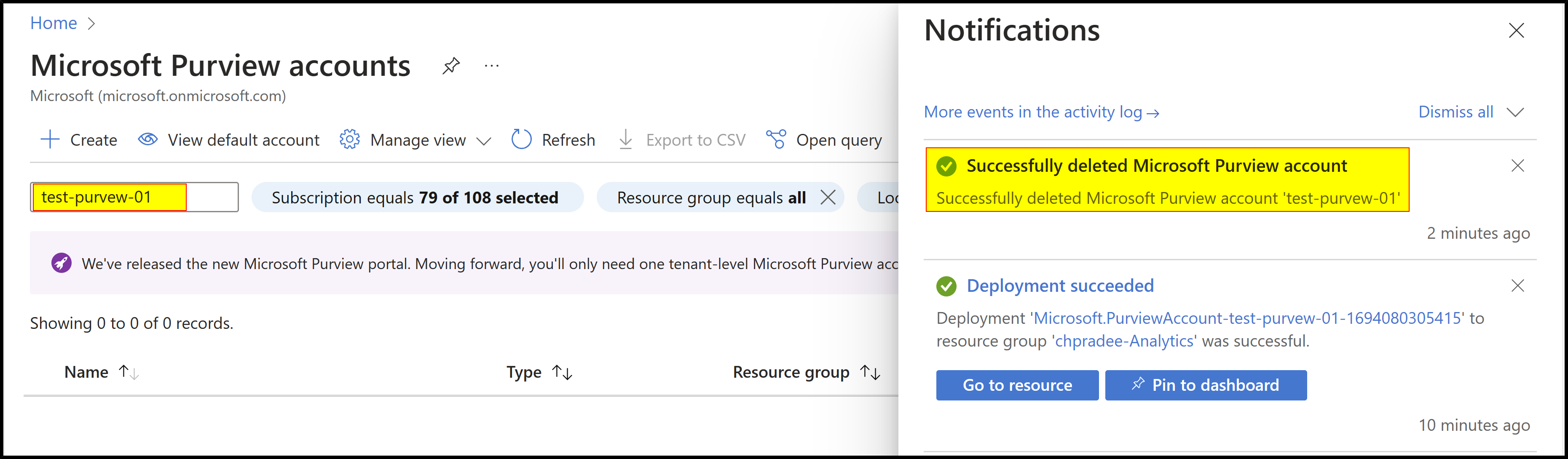Click the green success checkmark on Deployment succeeded
The image size is (1568, 459).
pyautogui.click(x=946, y=286)
